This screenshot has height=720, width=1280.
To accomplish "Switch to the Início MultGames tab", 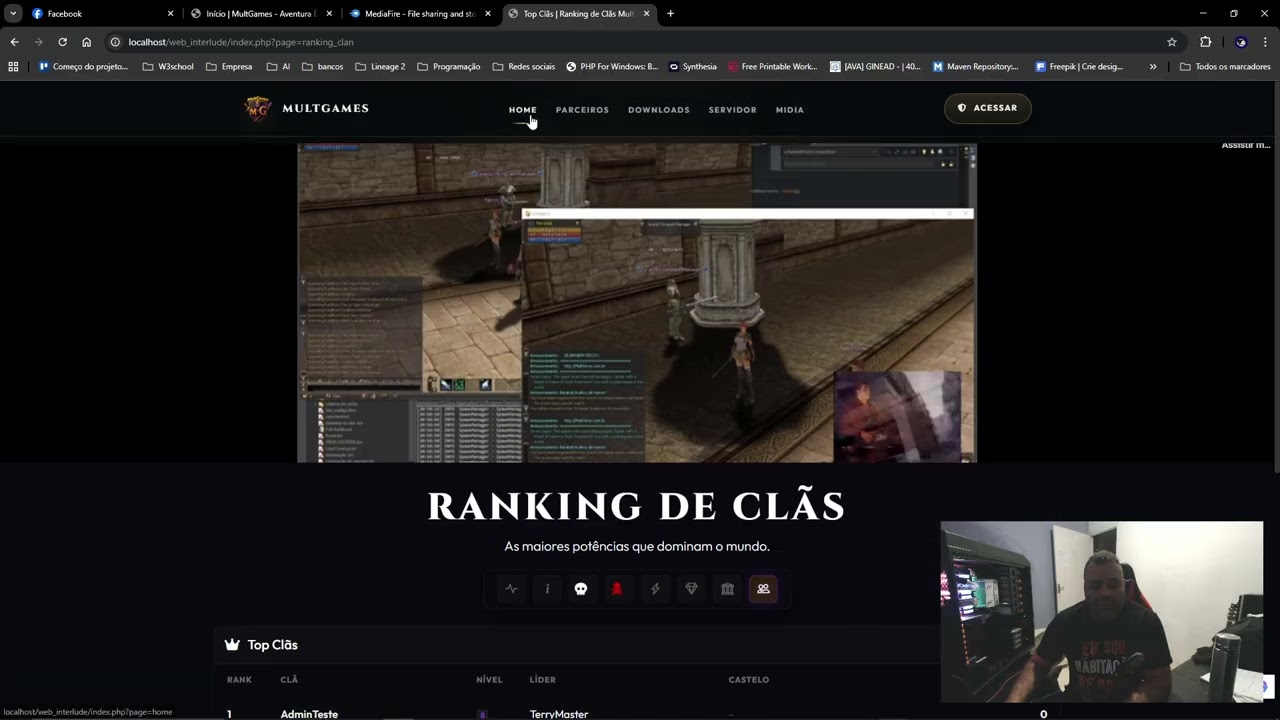I will pos(260,14).
